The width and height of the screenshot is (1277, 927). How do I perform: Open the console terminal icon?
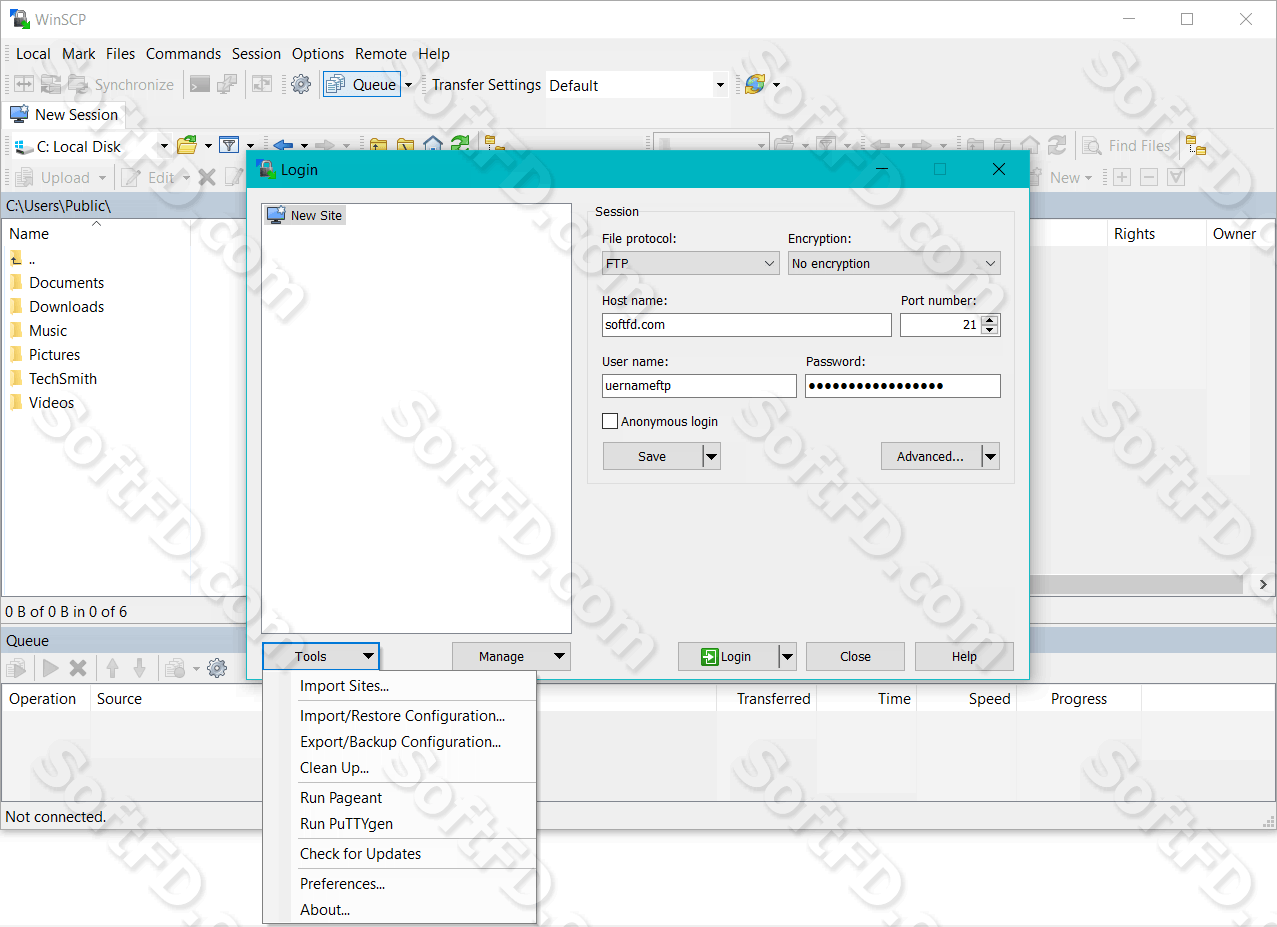click(x=200, y=85)
